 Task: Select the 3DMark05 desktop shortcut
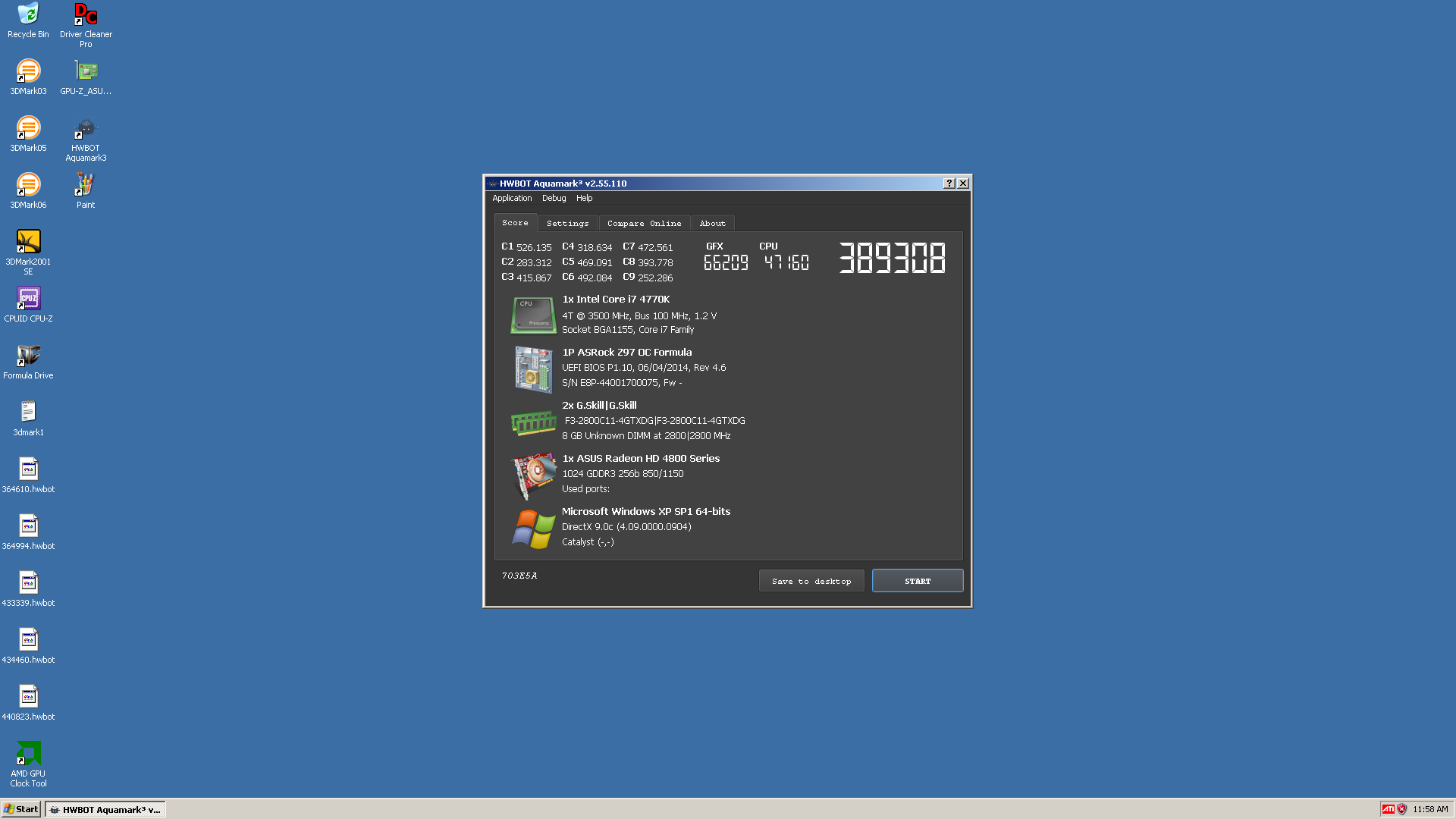click(28, 134)
